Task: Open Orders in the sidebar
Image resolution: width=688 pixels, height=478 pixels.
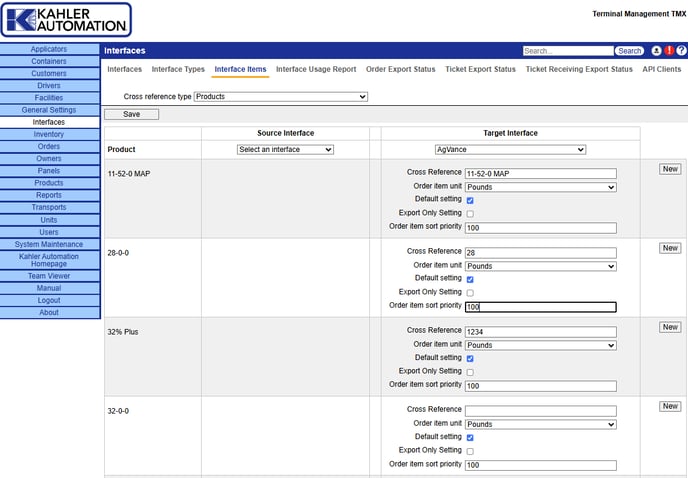Action: tap(49, 146)
